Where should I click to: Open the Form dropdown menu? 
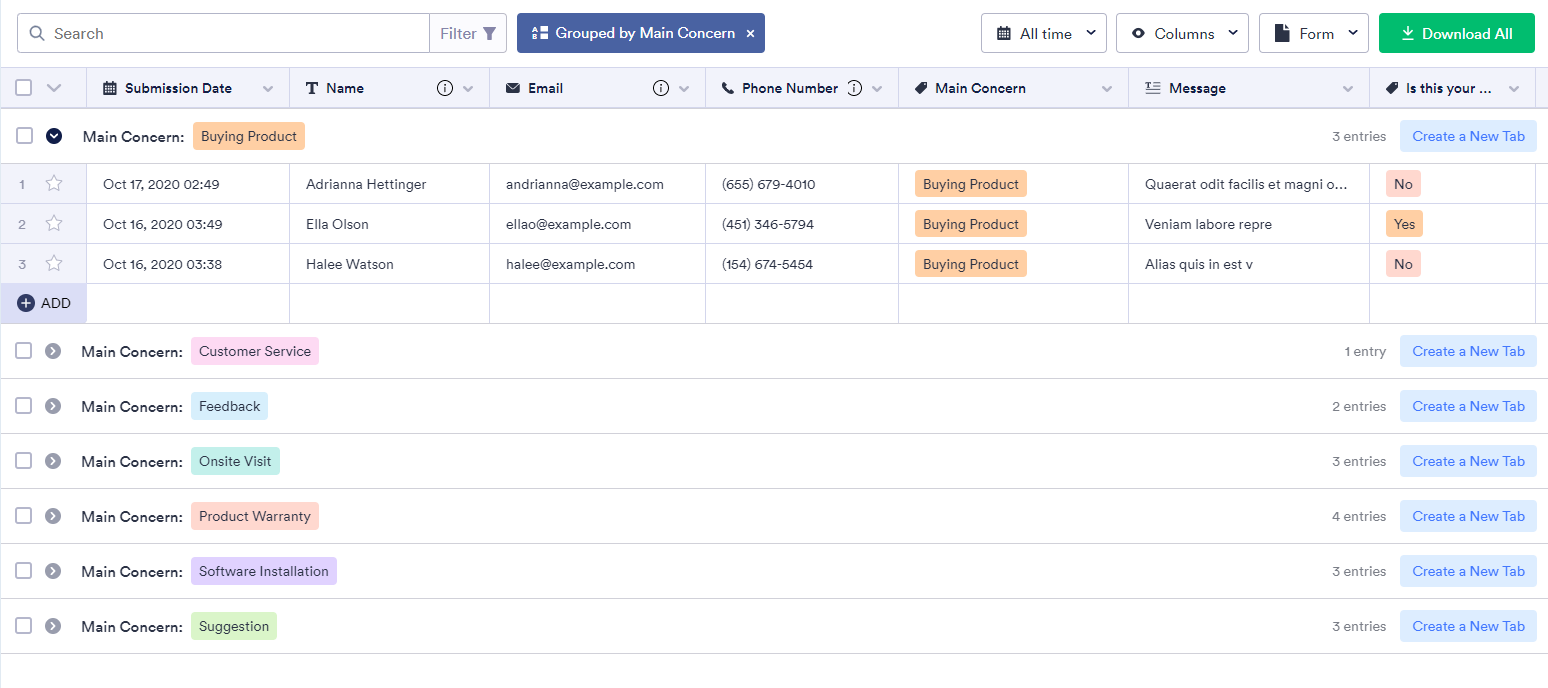click(1313, 34)
